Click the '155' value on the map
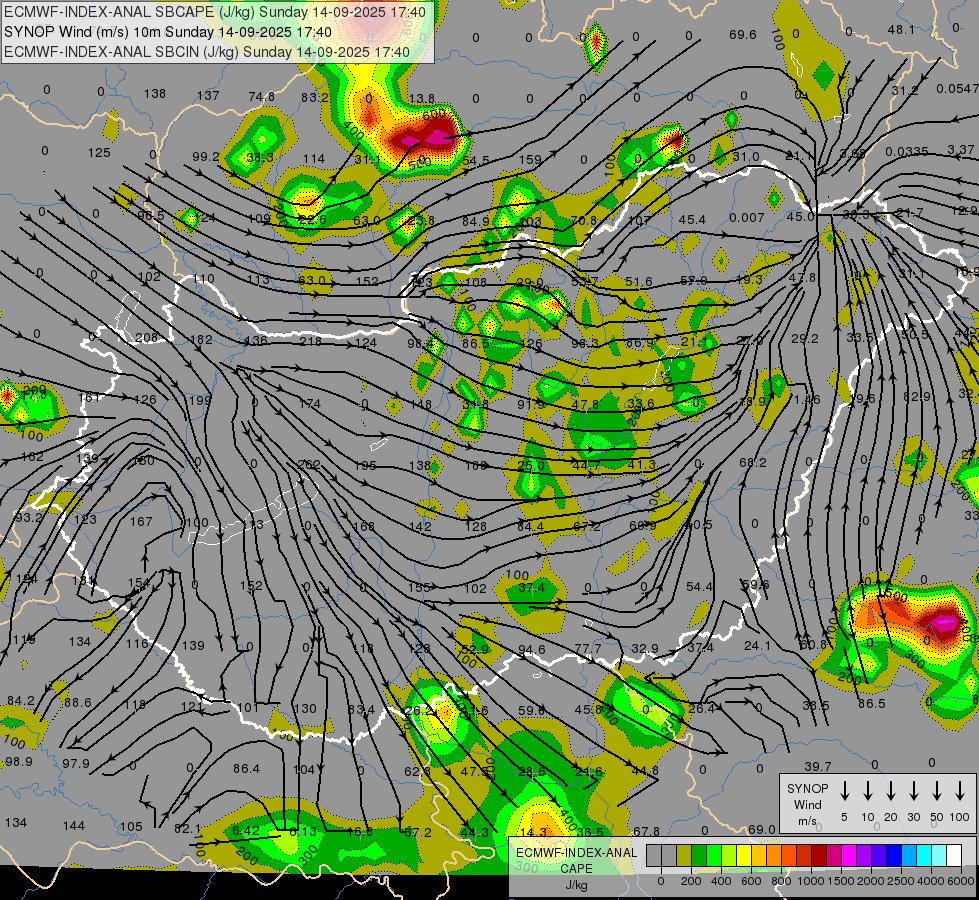This screenshot has height=900, width=979. [420, 587]
